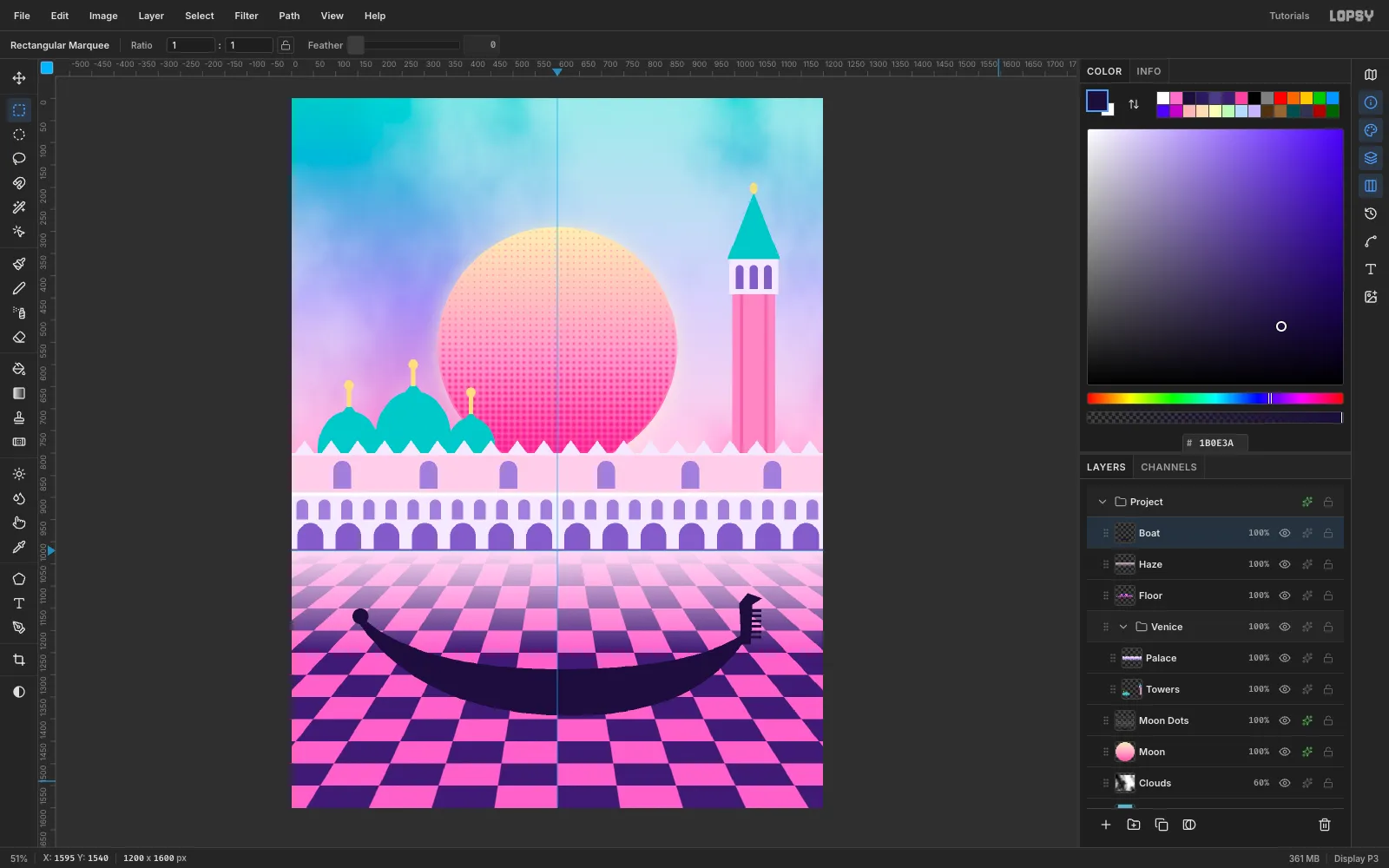Click the foreground color swatch
1389x868 pixels.
(x=1097, y=101)
